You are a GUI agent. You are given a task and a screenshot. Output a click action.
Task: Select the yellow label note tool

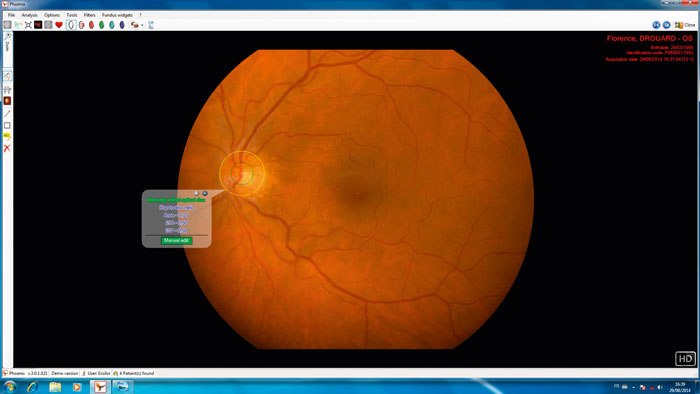(x=7, y=137)
